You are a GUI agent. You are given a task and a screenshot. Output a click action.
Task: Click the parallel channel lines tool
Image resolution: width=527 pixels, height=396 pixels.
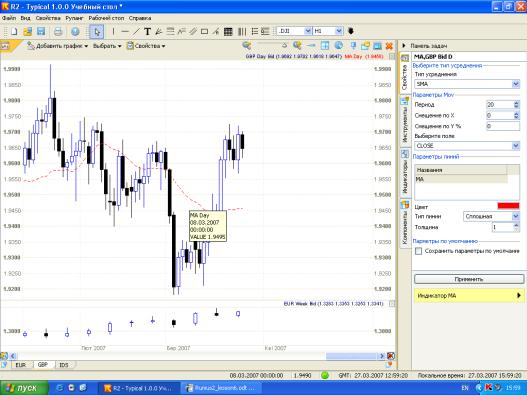click(x=193, y=32)
